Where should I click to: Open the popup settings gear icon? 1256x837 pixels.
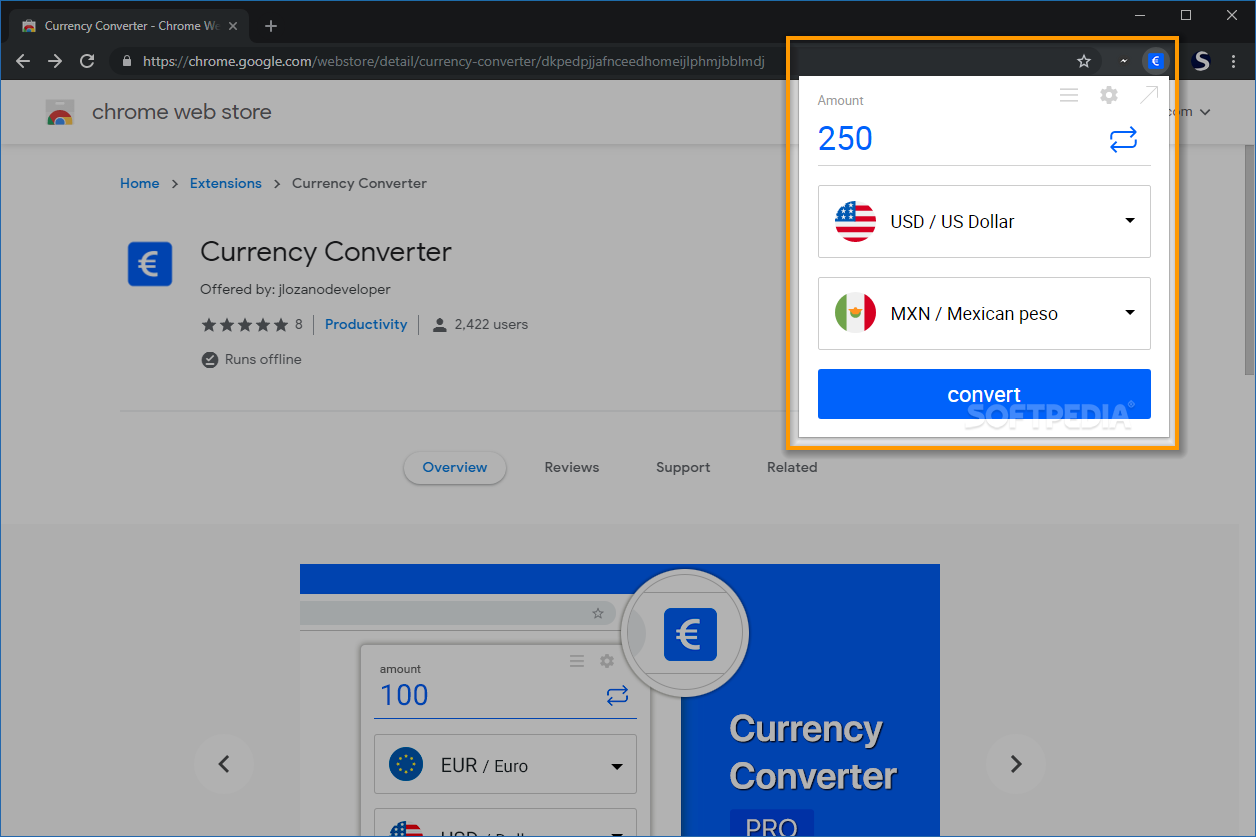(x=1109, y=95)
